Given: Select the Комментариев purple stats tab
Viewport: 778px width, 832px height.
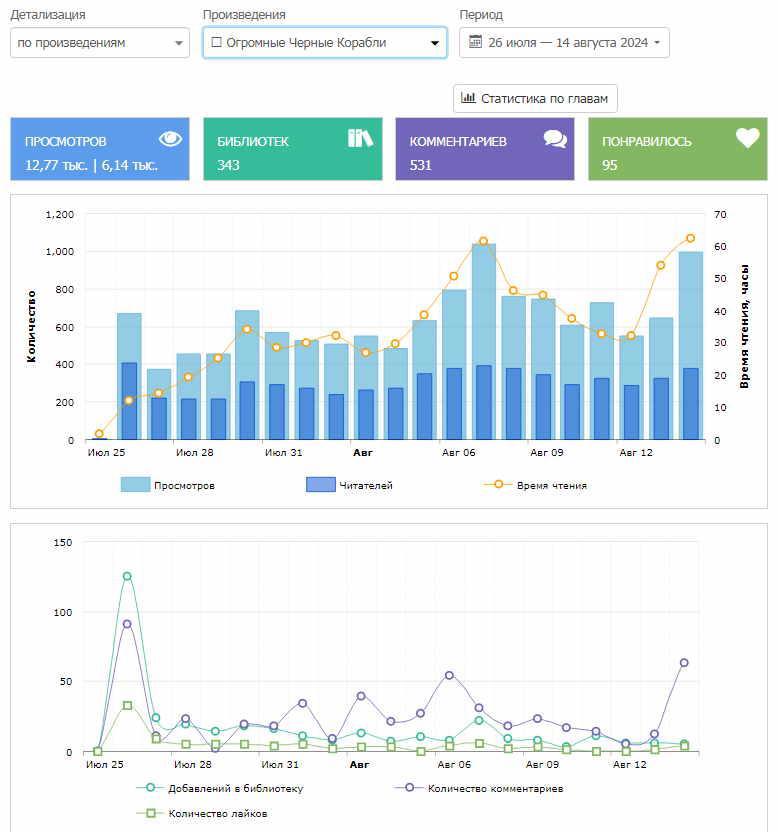Looking at the screenshot, I should (484, 149).
